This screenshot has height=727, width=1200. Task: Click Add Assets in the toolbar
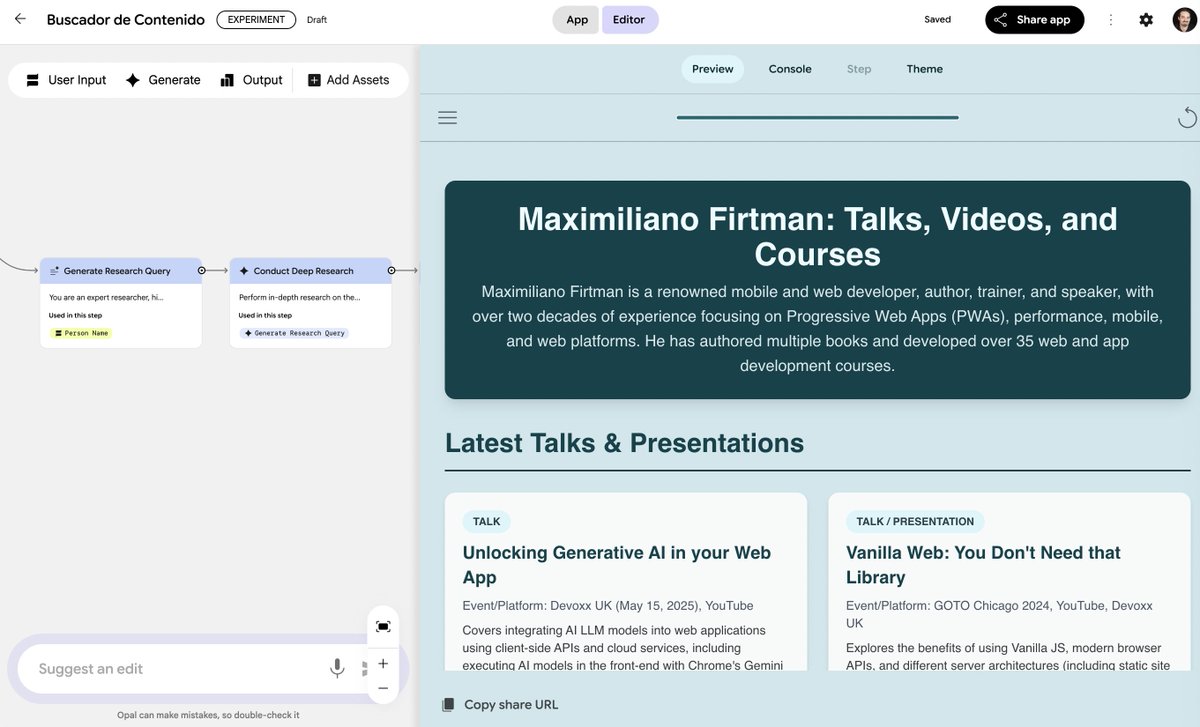pos(350,79)
